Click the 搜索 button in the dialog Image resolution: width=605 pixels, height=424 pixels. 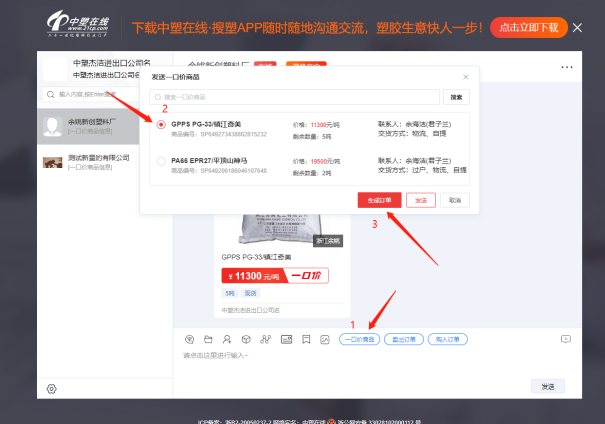coord(456,97)
